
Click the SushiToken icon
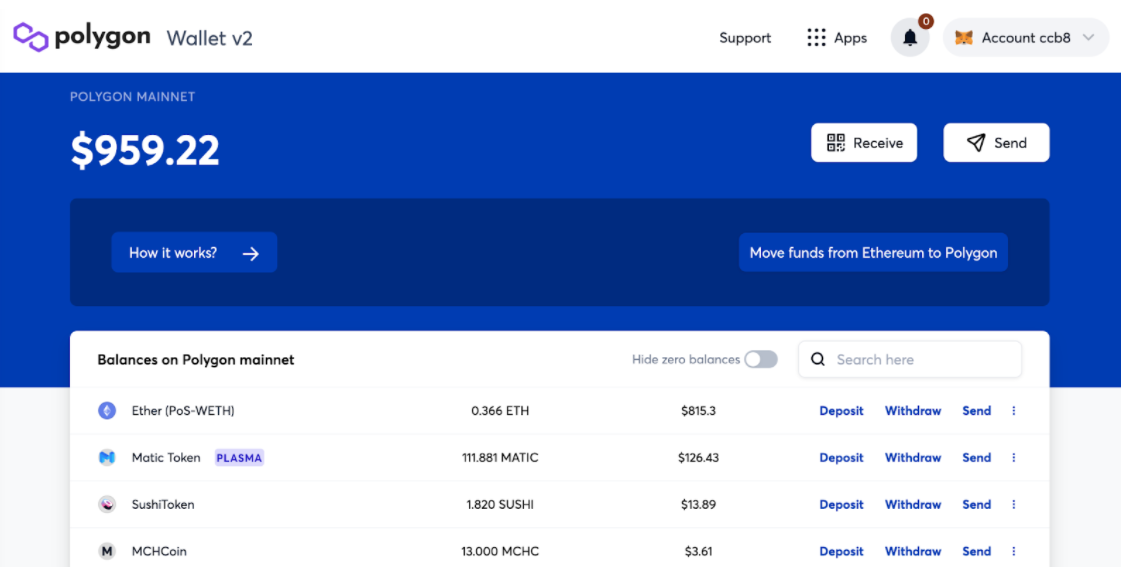tap(107, 504)
